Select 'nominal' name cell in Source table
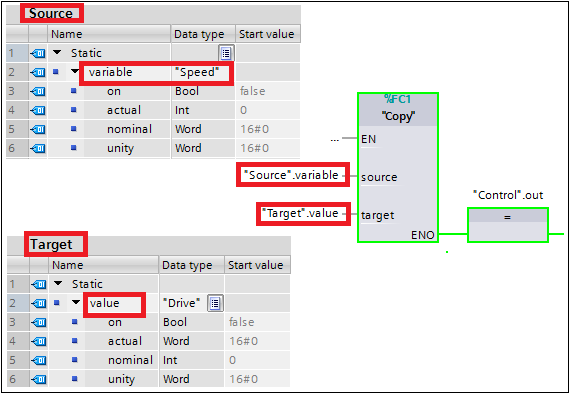 click(127, 129)
